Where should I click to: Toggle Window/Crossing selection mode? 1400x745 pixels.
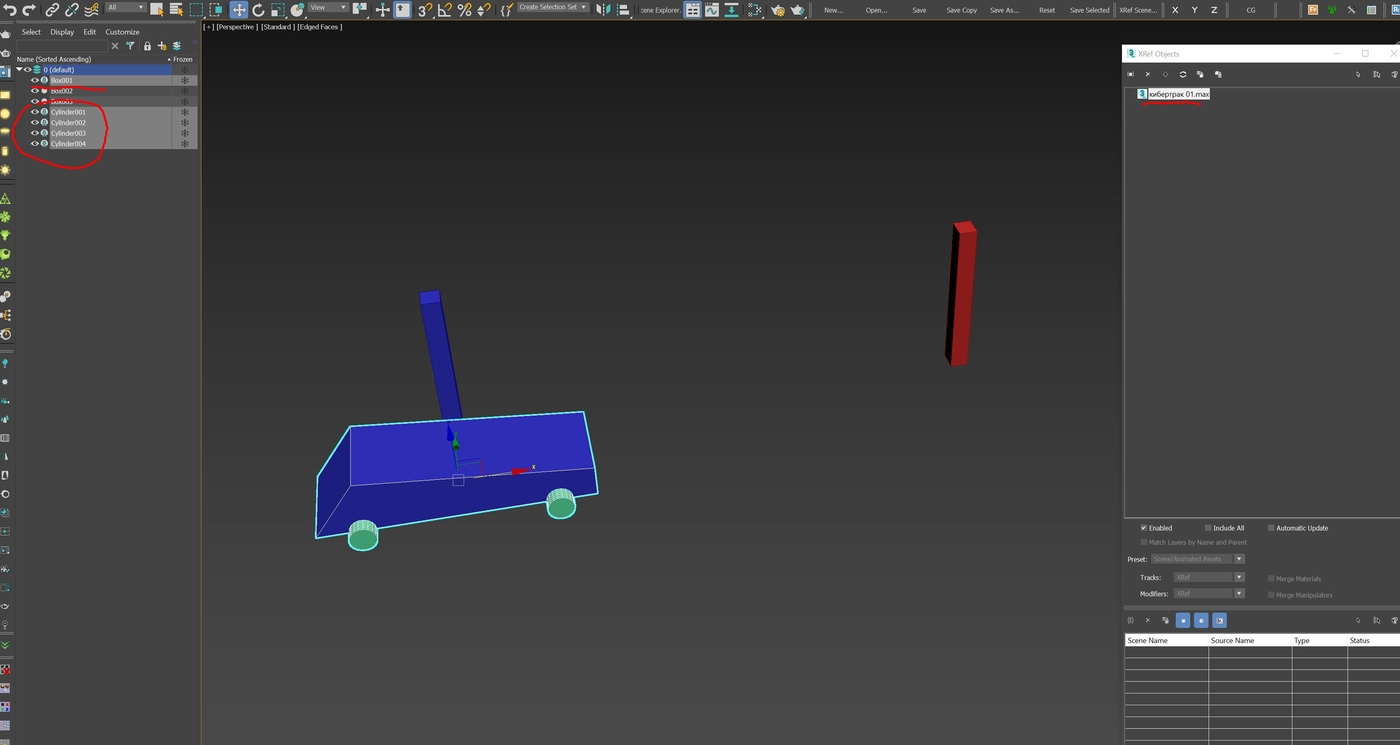click(x=217, y=9)
